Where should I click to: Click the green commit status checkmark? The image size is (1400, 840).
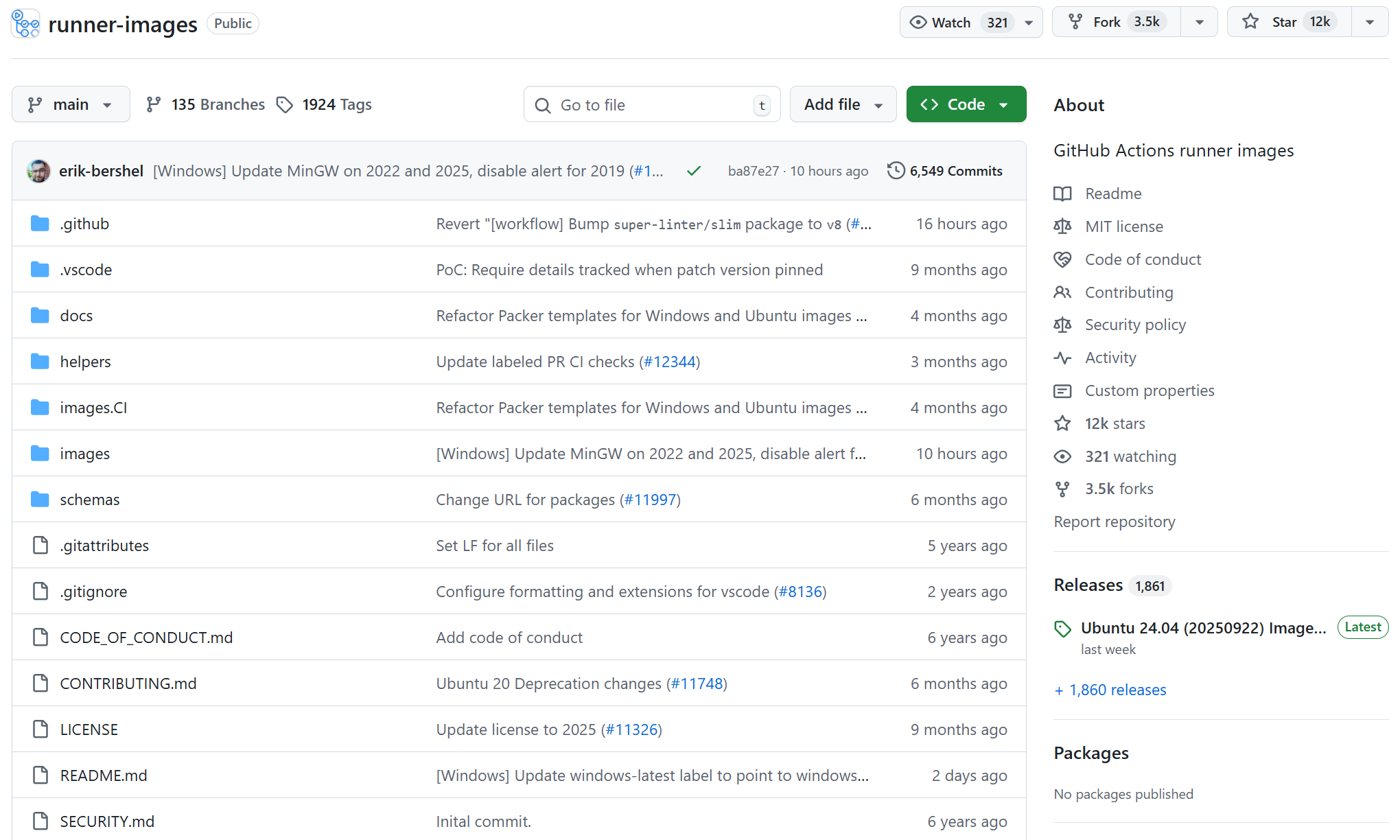[x=694, y=171]
